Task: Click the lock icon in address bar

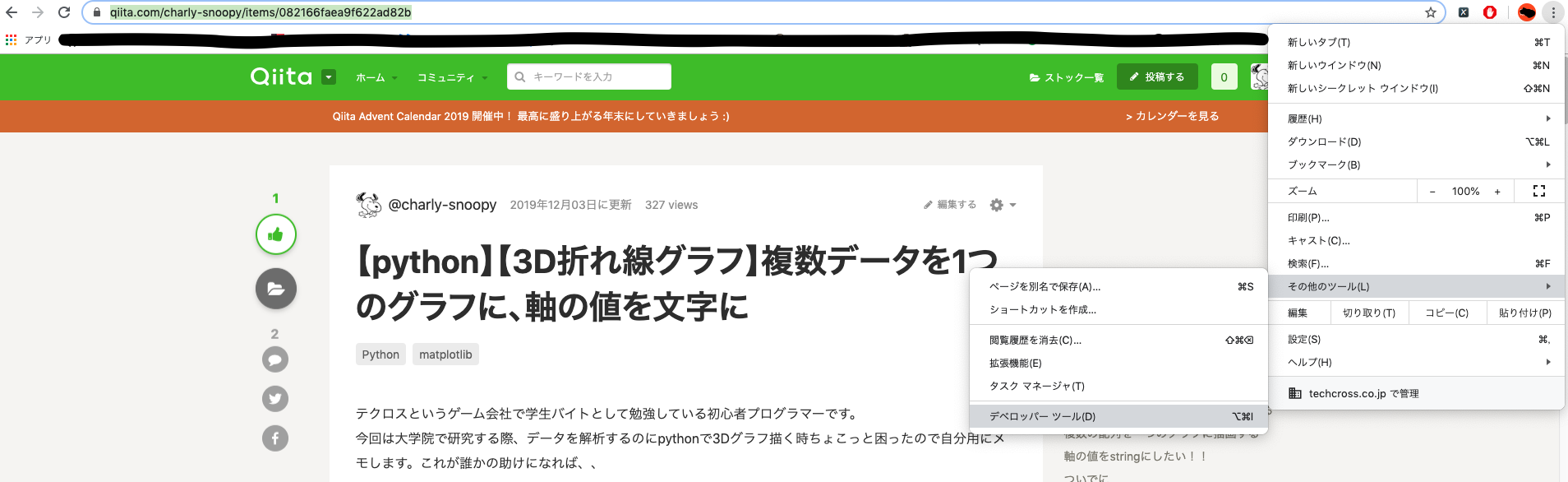Action: [97, 12]
